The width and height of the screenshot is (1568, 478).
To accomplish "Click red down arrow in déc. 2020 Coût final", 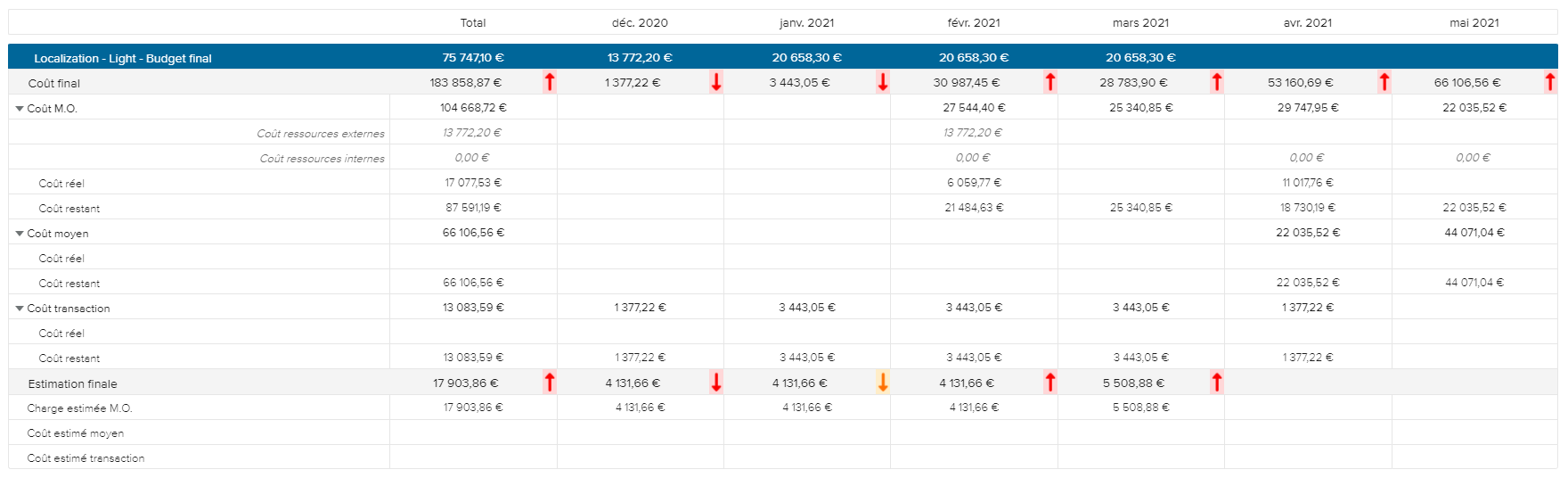I will click(716, 82).
